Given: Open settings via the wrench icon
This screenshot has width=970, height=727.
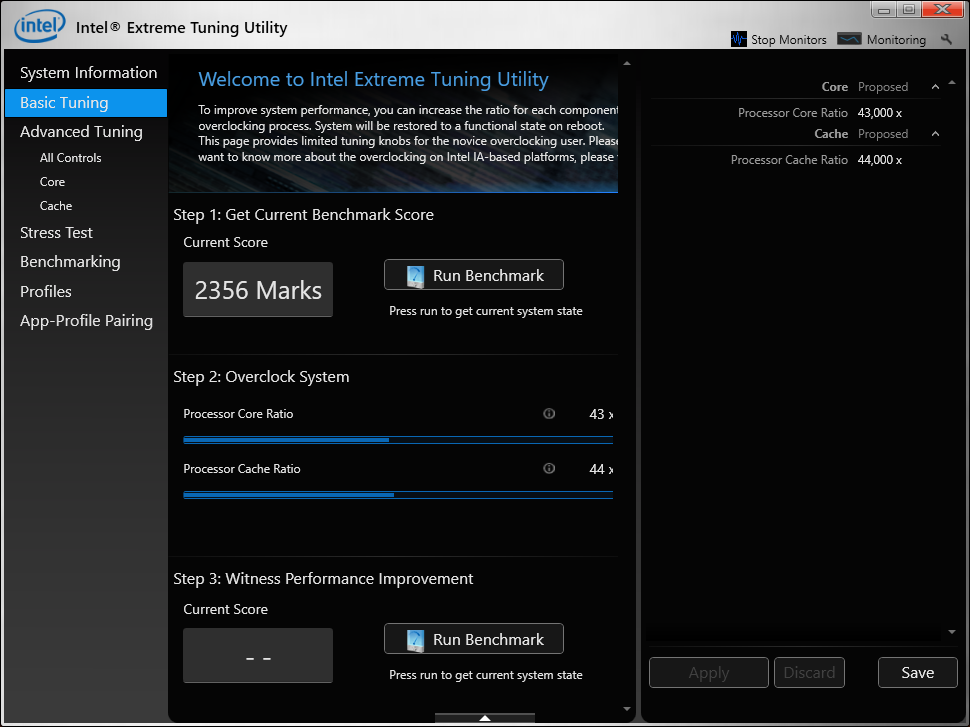Looking at the screenshot, I should [946, 39].
